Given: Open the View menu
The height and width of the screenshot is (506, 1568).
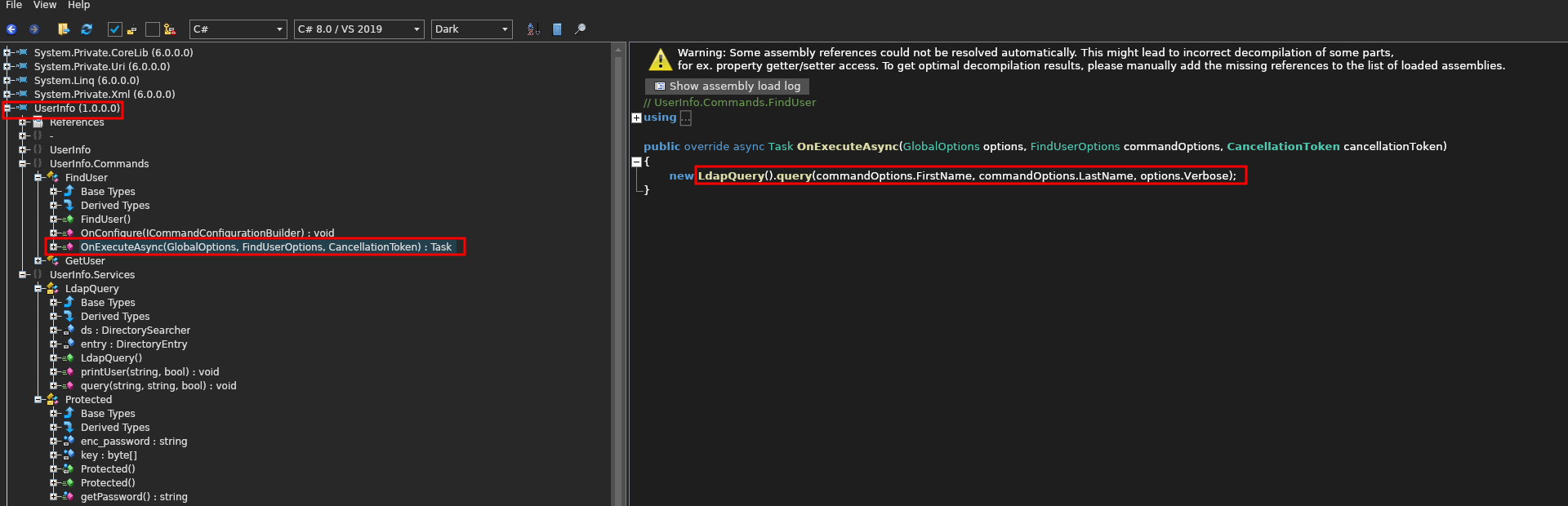Looking at the screenshot, I should pos(45,5).
